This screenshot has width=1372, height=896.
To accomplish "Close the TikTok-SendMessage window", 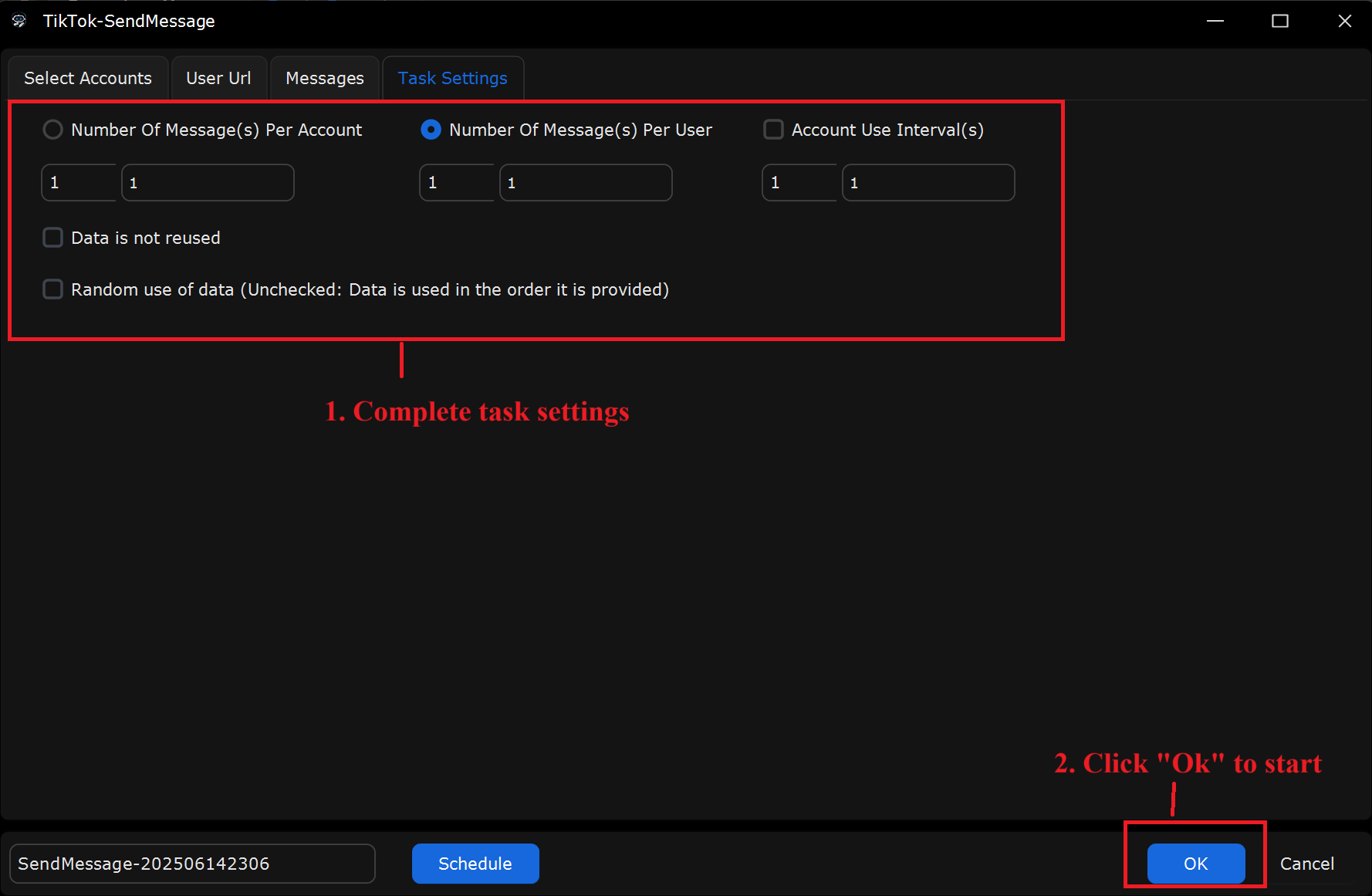I will tap(1345, 21).
